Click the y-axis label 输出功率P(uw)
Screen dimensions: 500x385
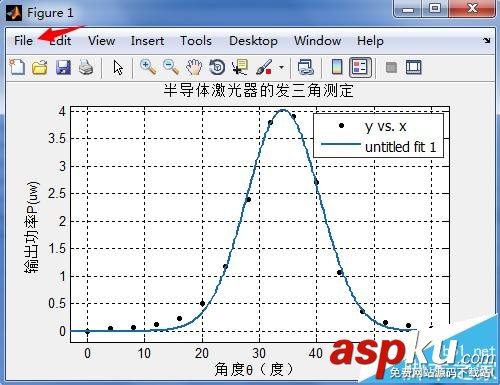point(32,227)
